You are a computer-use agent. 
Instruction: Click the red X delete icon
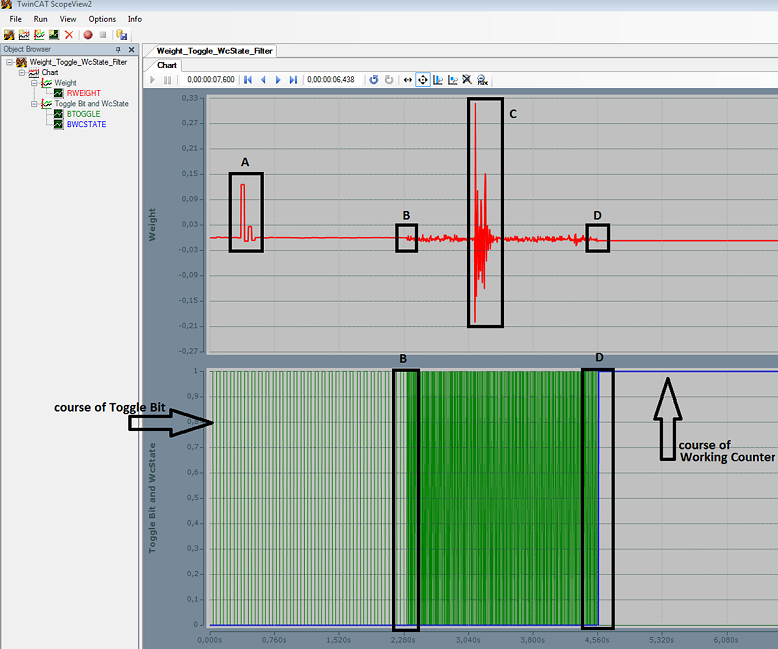(69, 35)
